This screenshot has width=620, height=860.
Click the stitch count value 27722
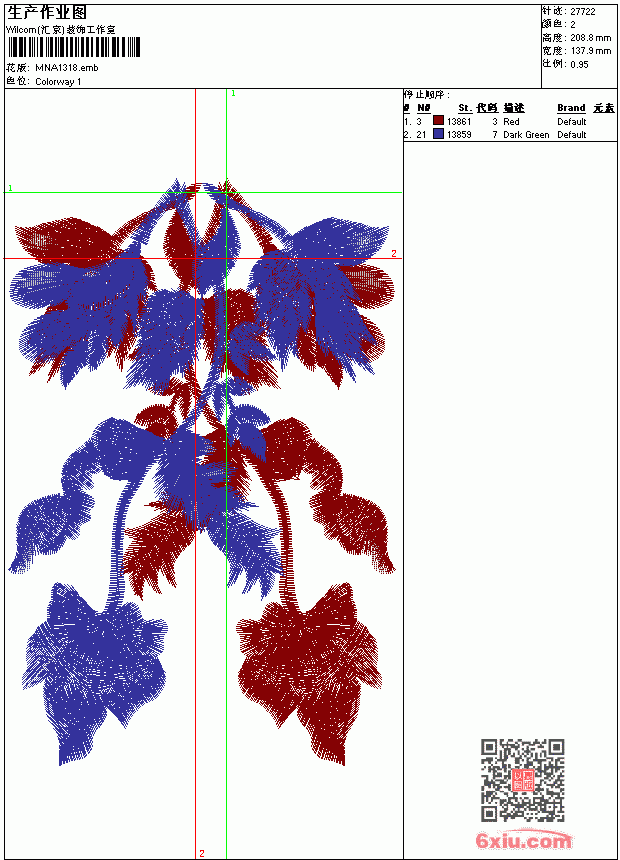pos(583,12)
